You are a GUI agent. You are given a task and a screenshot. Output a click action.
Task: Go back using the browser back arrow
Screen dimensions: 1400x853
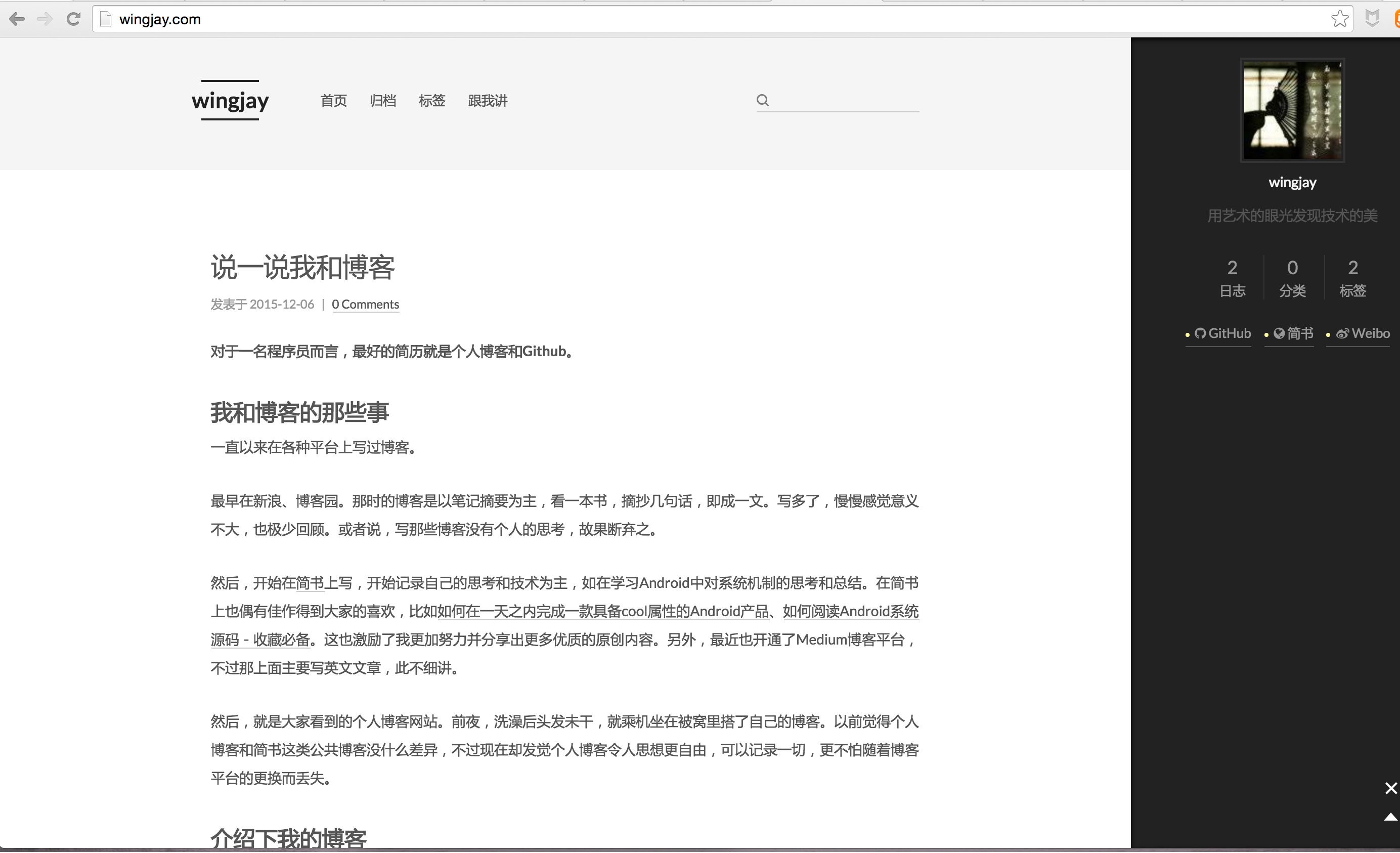point(17,19)
